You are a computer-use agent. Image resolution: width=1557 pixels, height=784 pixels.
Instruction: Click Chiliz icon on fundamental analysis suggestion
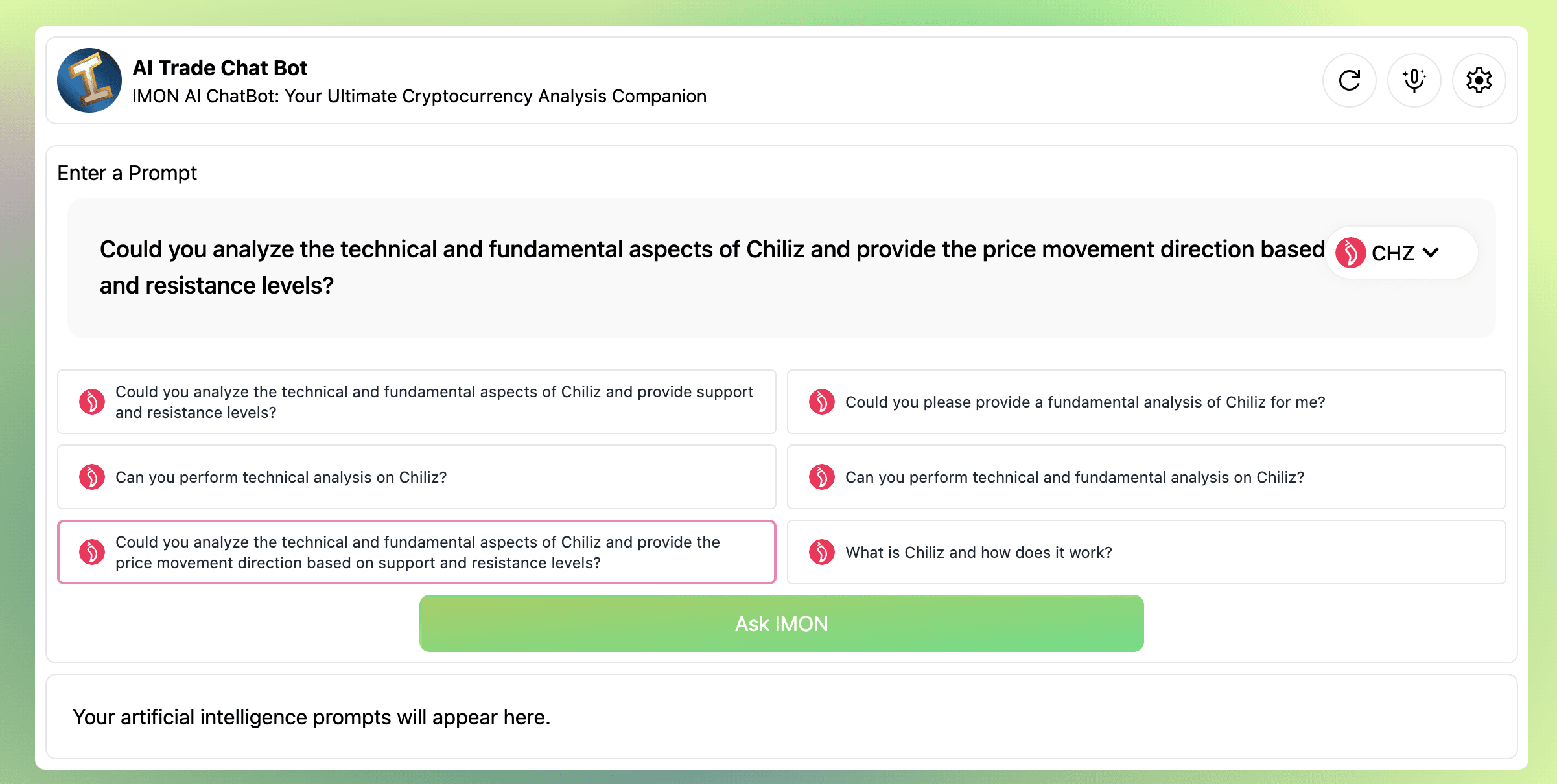coord(821,402)
